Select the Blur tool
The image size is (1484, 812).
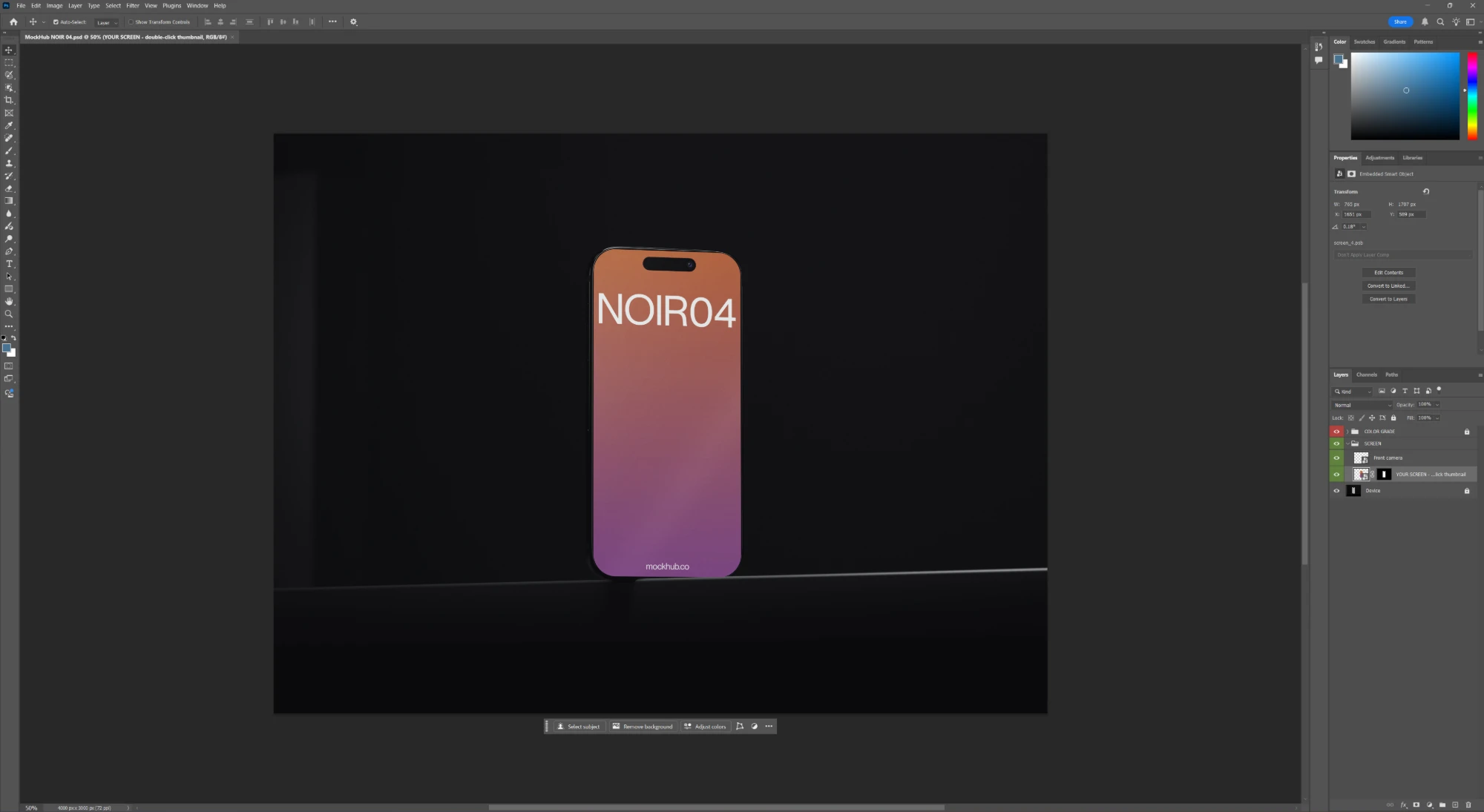pyautogui.click(x=9, y=214)
